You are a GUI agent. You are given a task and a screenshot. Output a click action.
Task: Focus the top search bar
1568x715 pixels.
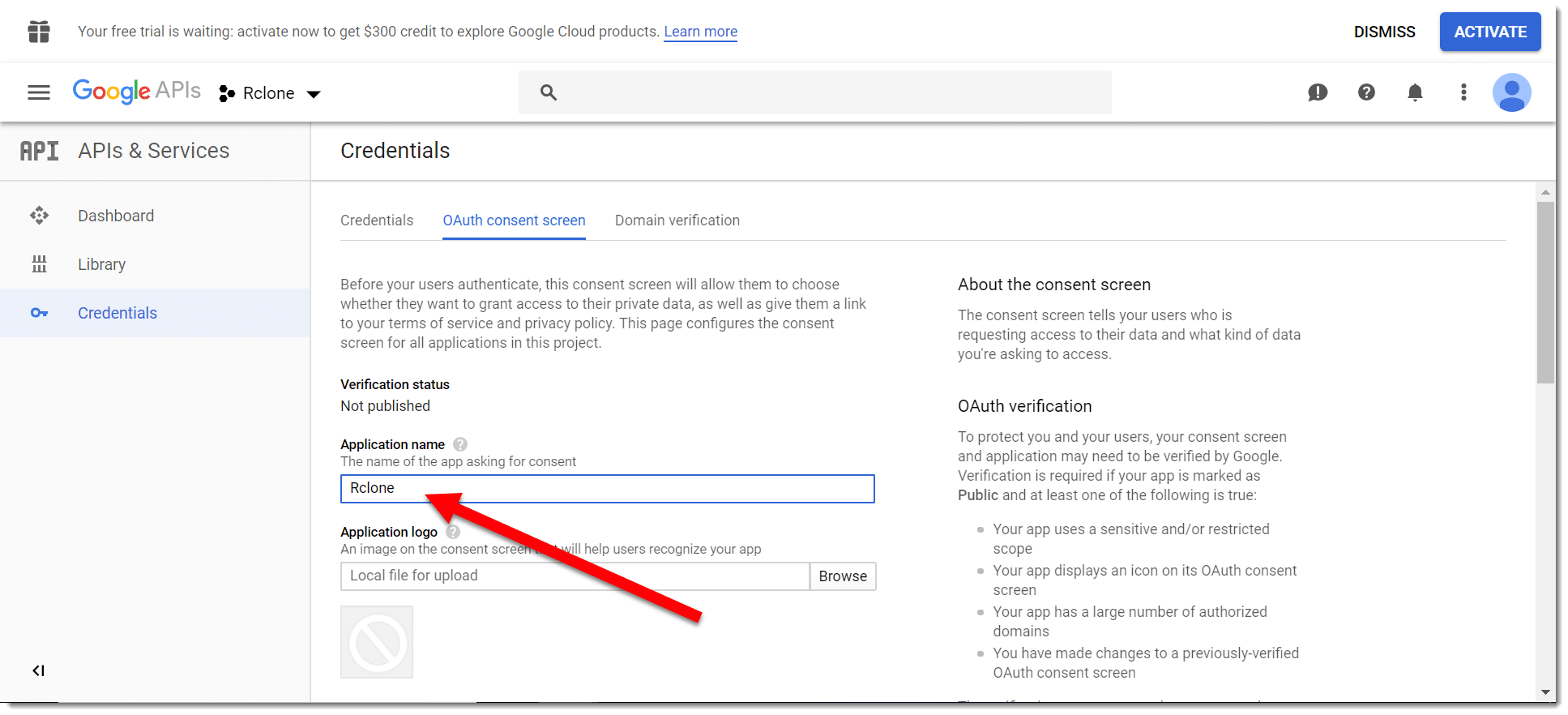click(815, 92)
